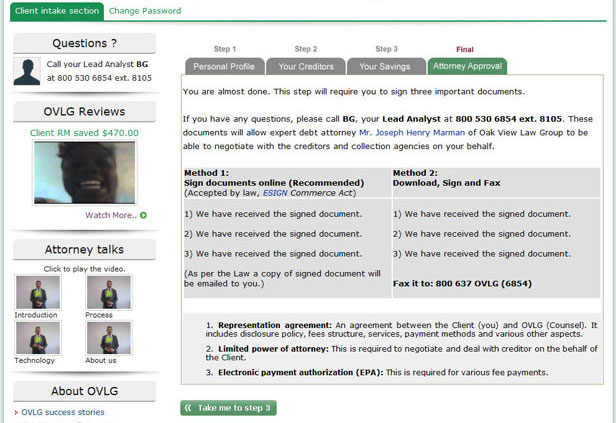Click the Lead Analyst avatar icon
This screenshot has height=423, width=616.
27,71
